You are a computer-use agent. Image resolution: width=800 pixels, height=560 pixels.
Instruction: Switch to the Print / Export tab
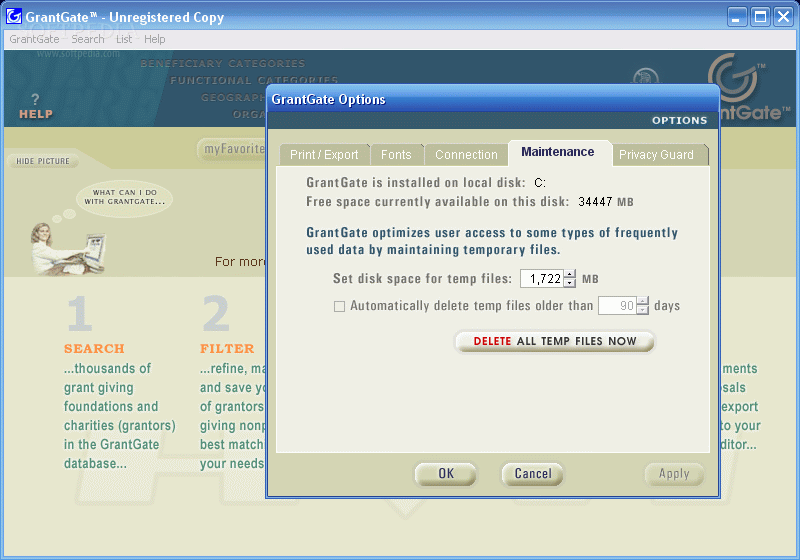324,155
